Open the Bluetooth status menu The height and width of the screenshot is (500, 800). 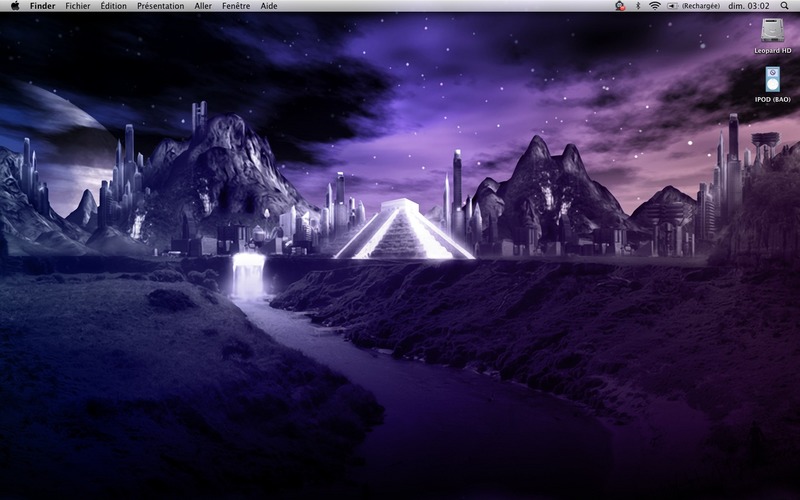638,6
